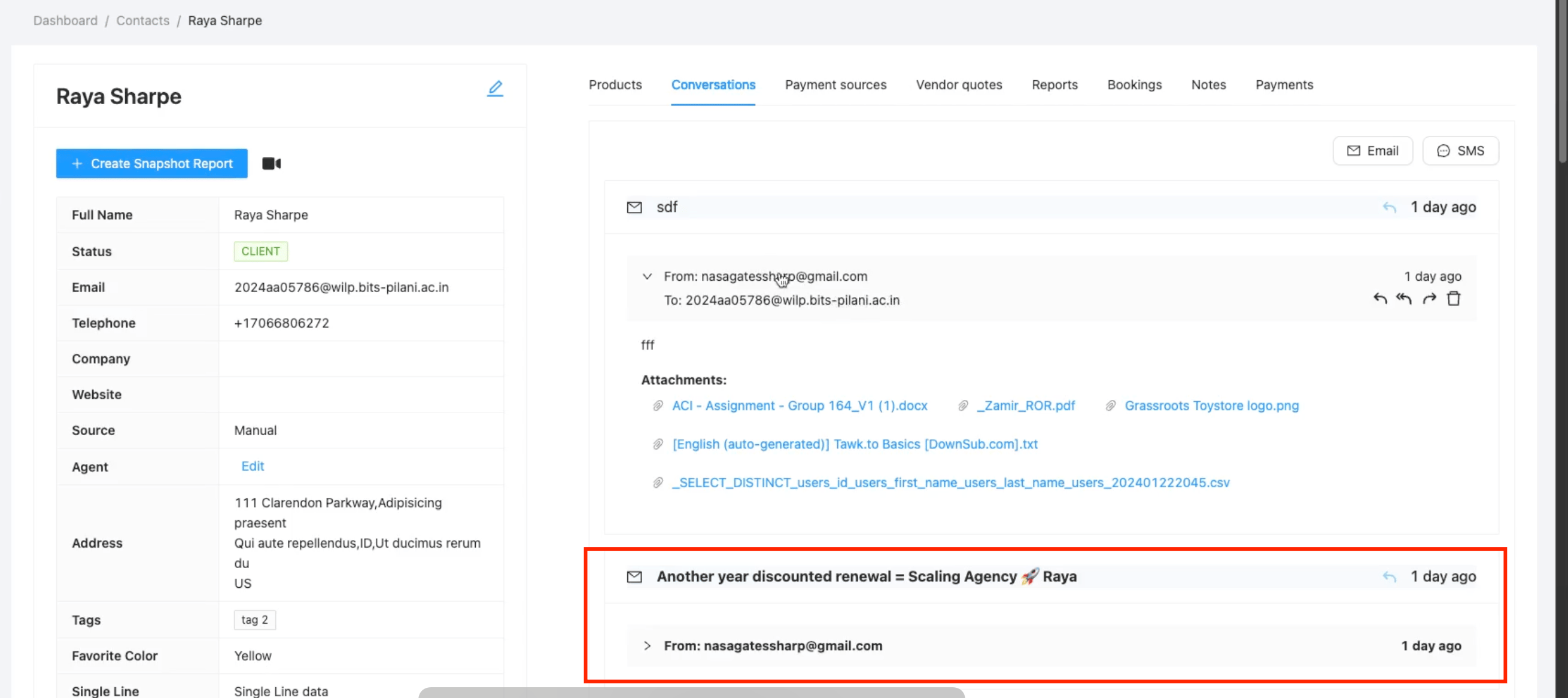Click the reply-all icon in the email header

[x=1403, y=299]
